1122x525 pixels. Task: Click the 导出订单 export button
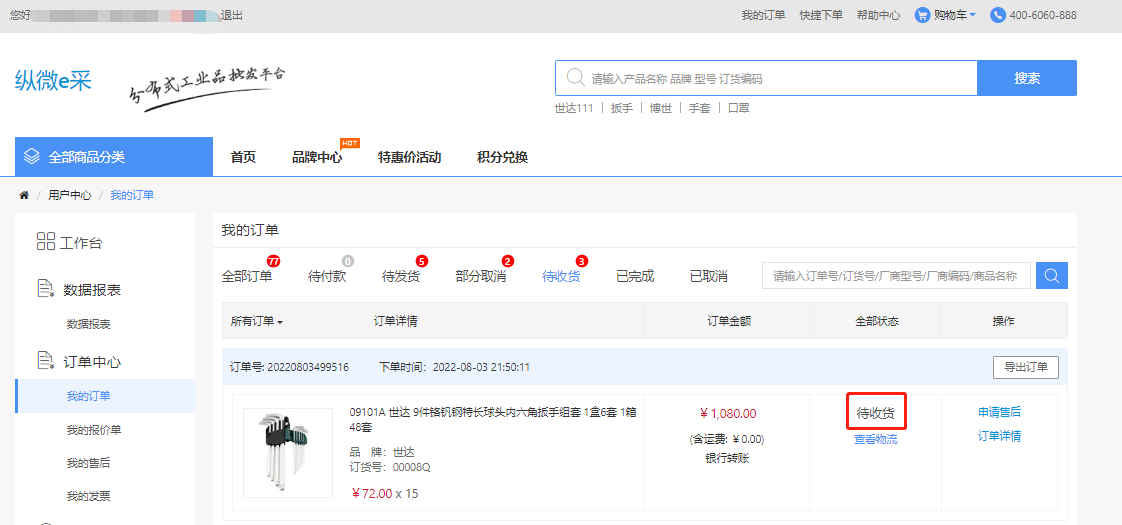[1025, 367]
